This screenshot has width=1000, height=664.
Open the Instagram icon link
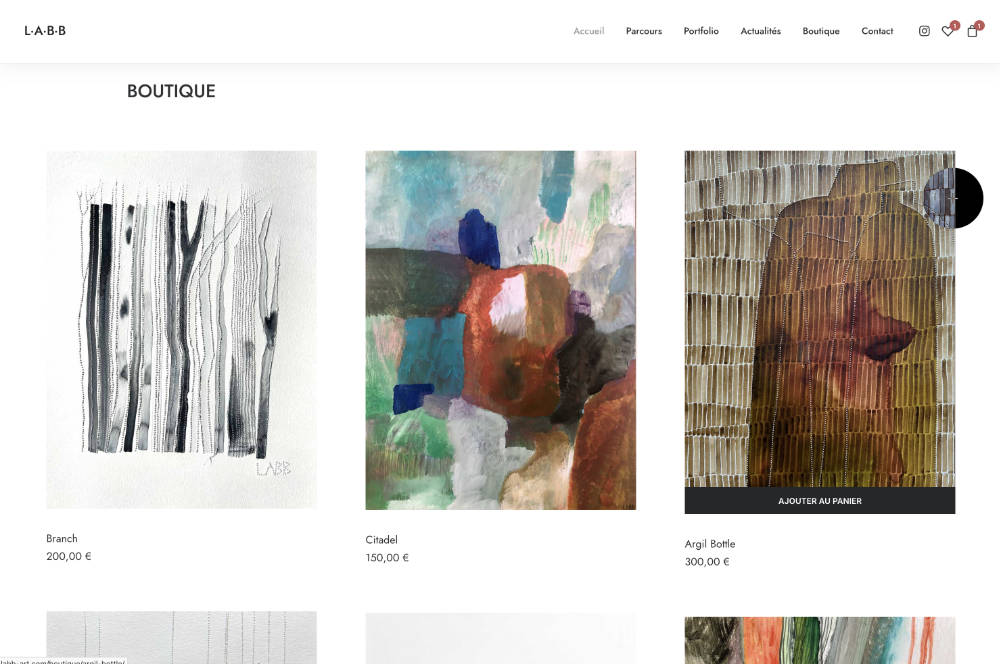924,31
